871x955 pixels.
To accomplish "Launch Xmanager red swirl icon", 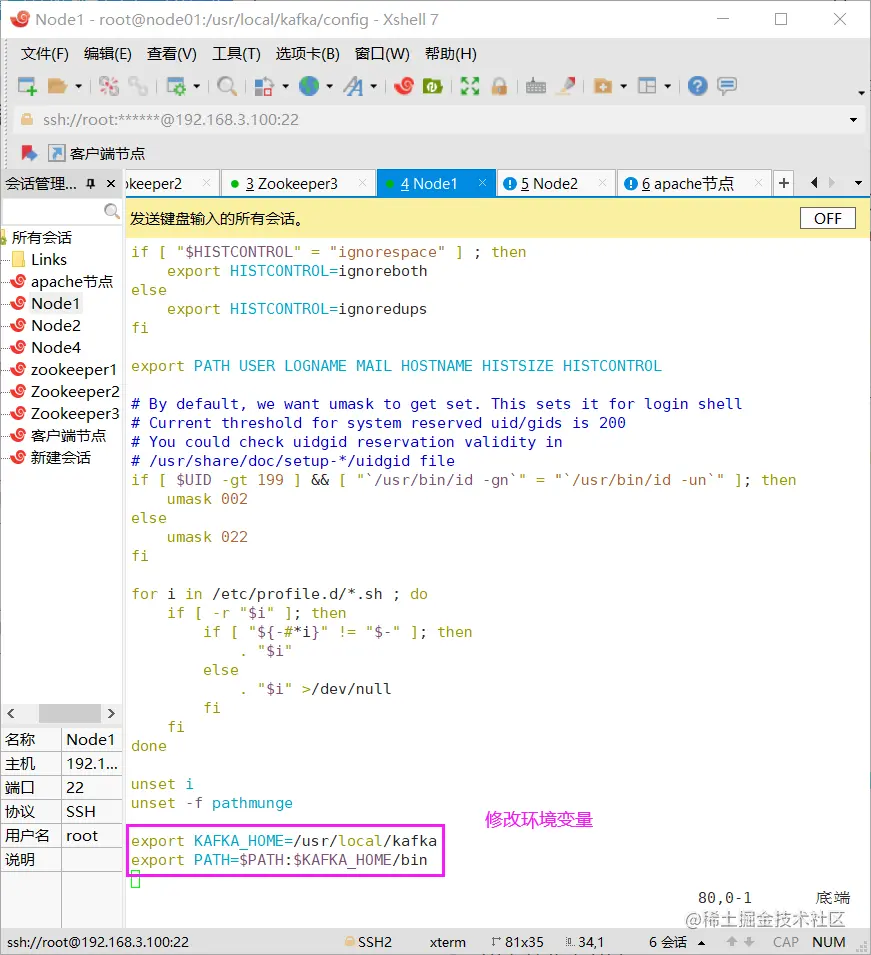I will click(x=403, y=86).
